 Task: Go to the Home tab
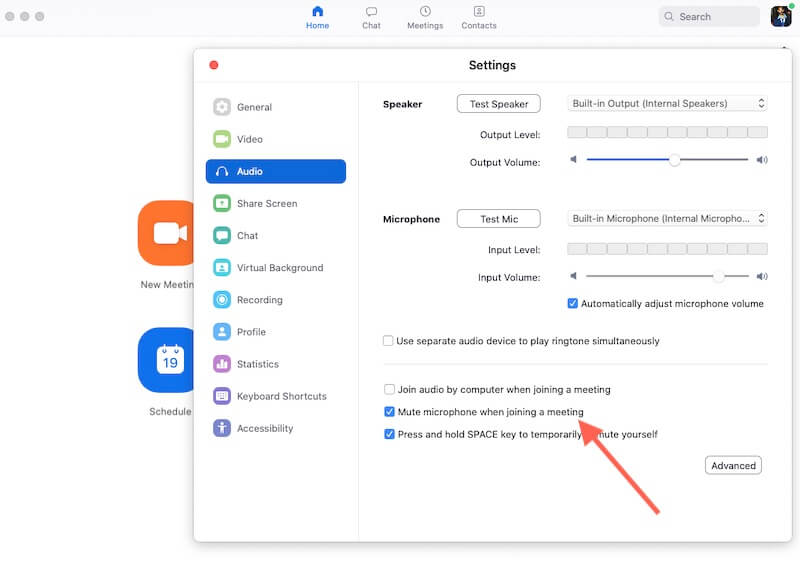point(317,17)
